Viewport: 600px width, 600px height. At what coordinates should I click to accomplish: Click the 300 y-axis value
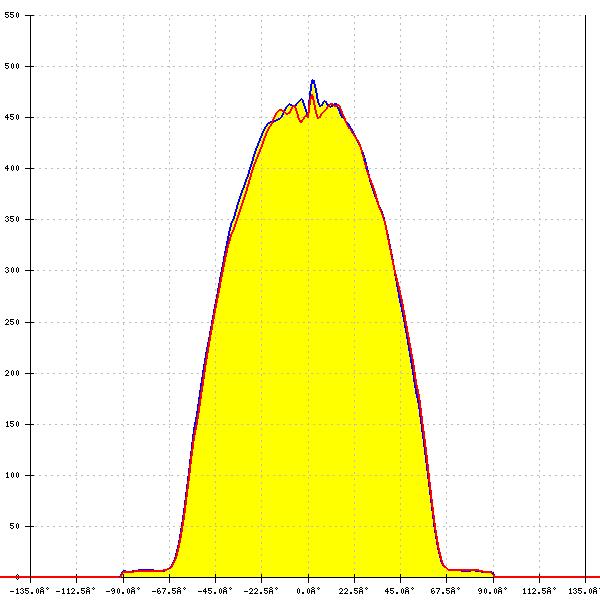(12, 270)
